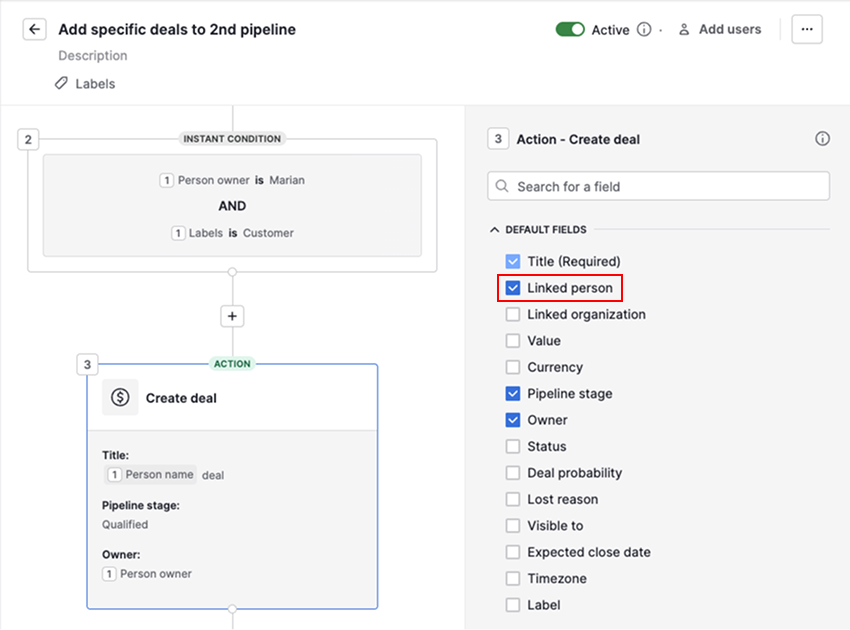Toggle the Active automation switch
This screenshot has width=850, height=630.
(x=570, y=30)
